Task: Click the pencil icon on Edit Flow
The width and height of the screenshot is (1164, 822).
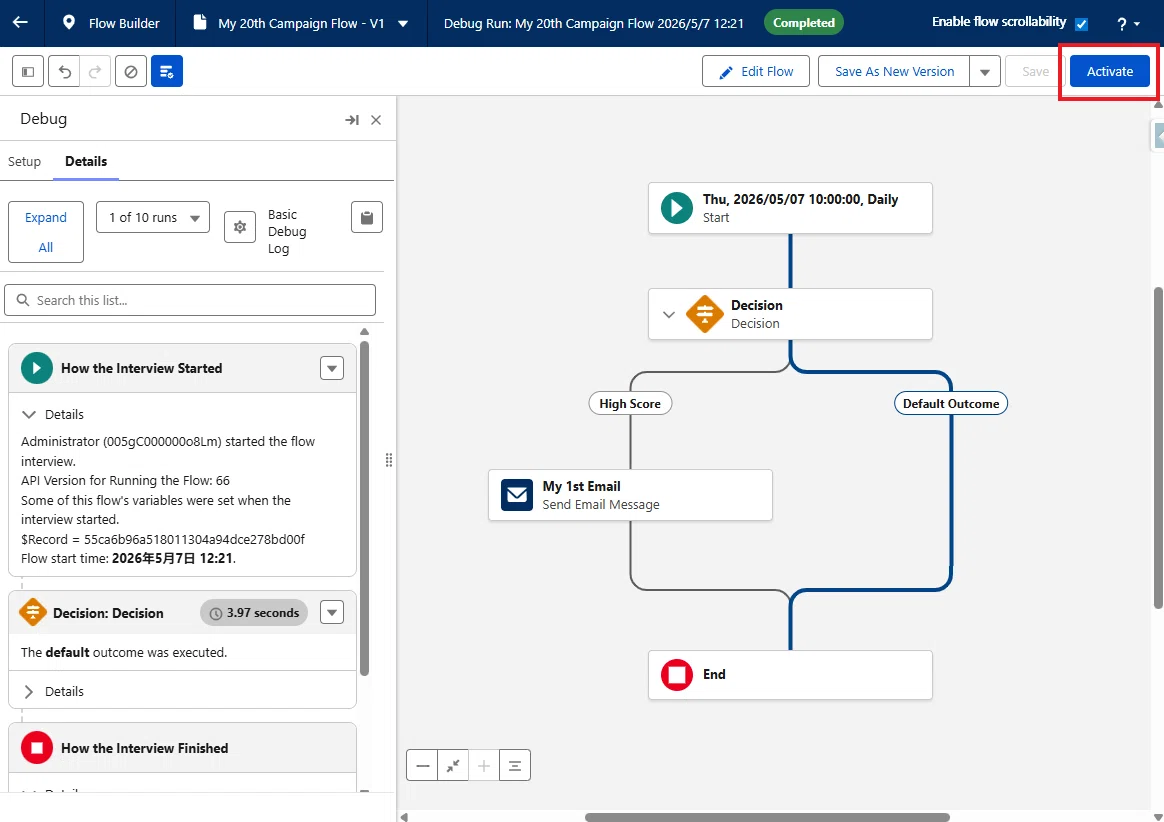Action: 726,72
